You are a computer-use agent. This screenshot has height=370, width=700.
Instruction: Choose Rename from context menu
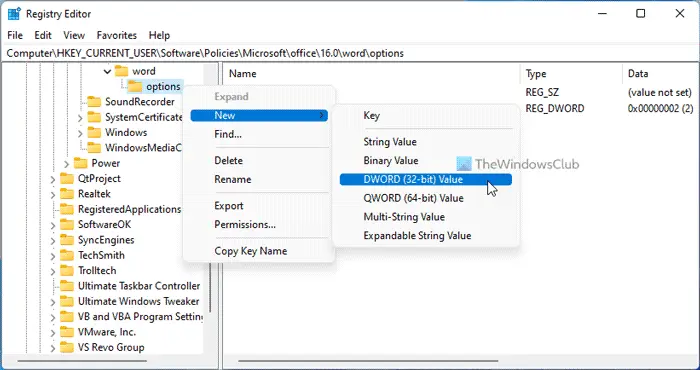tap(259, 179)
